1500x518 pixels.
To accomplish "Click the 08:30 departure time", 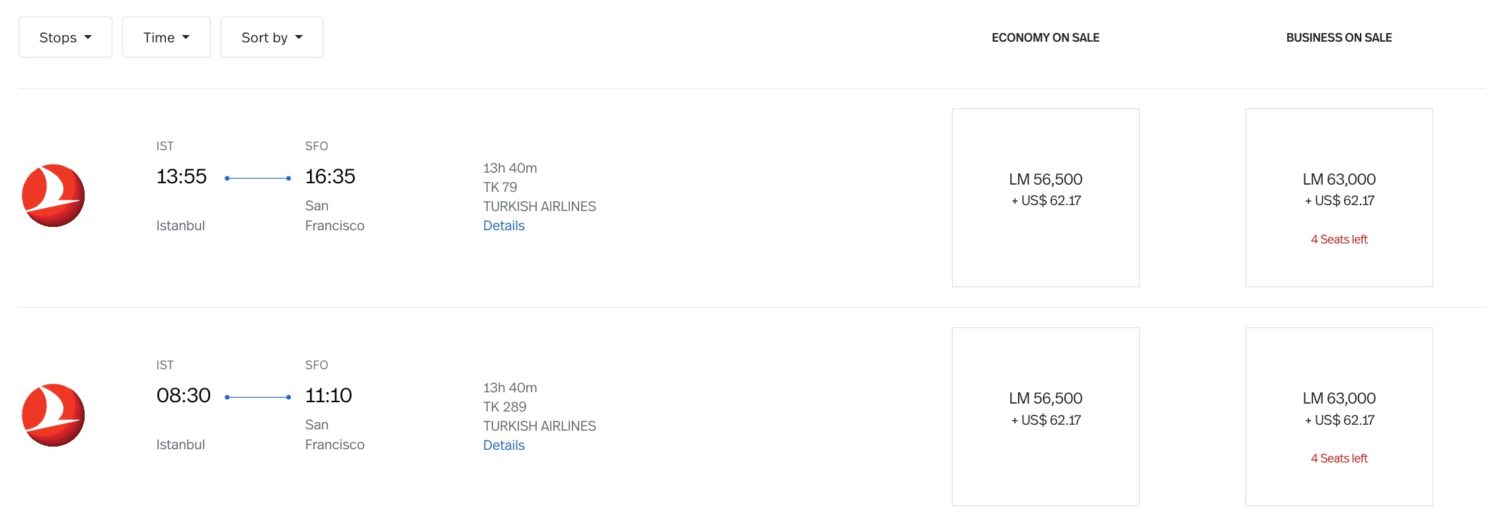I will coord(184,396).
